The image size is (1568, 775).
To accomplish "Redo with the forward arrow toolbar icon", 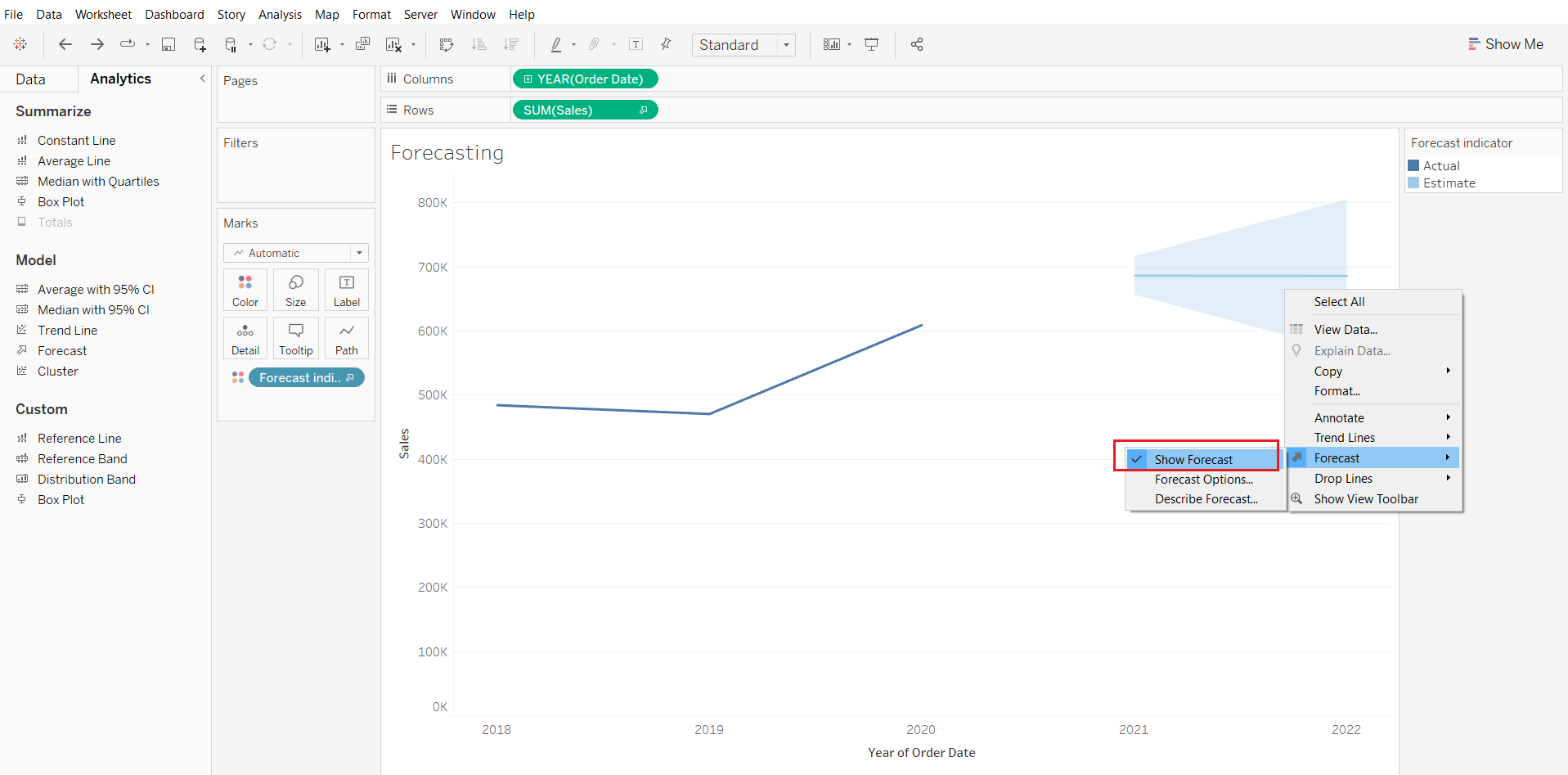I will [97, 44].
